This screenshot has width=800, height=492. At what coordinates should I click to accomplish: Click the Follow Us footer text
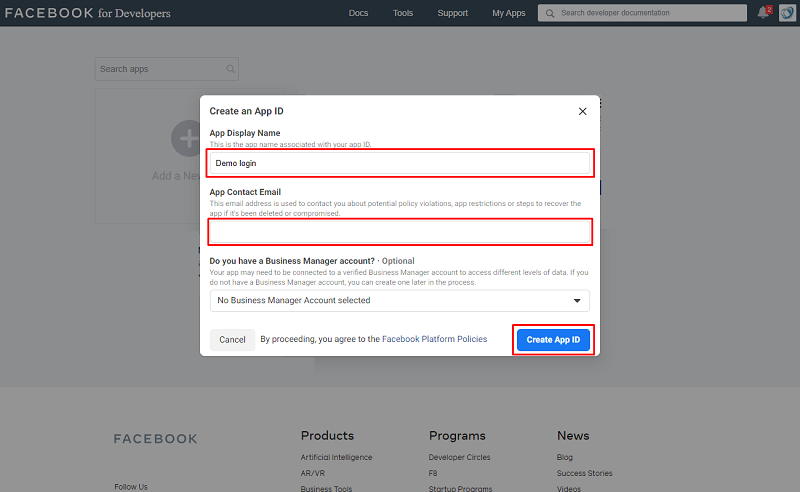coord(131,487)
